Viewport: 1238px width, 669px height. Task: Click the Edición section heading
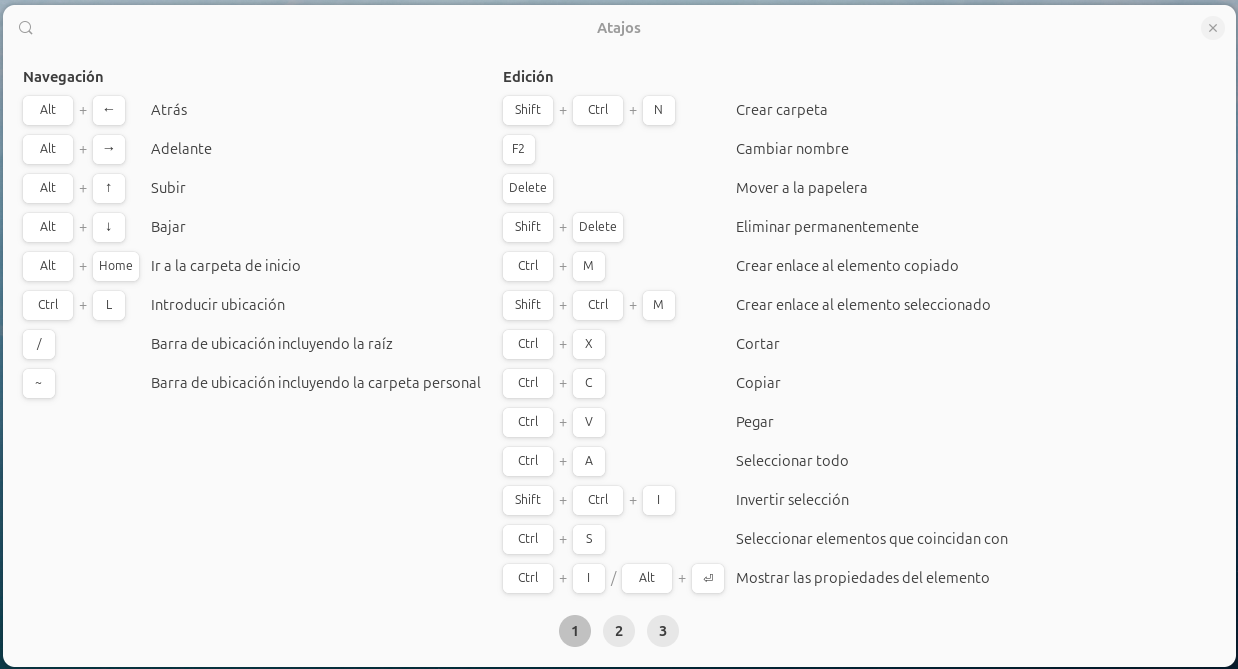528,77
